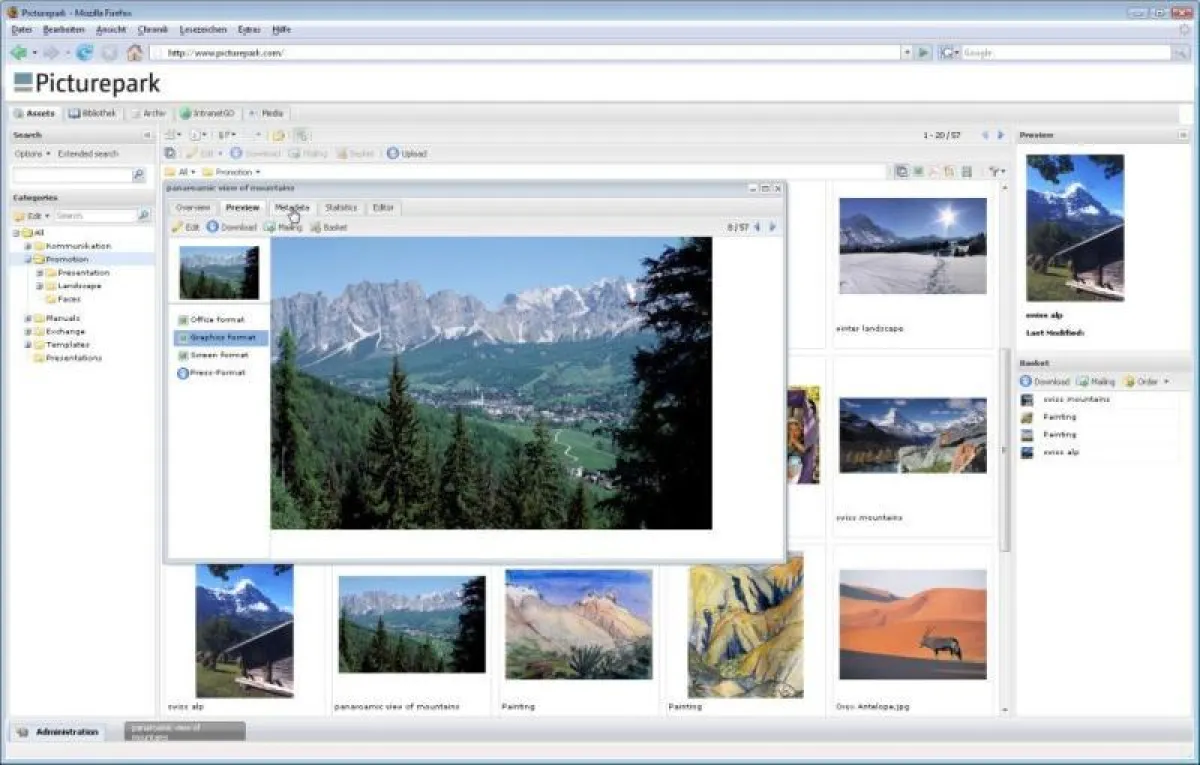Select the swiss alp thumbnail in the Basket
The width and height of the screenshot is (1200, 765).
pyautogui.click(x=1025, y=452)
